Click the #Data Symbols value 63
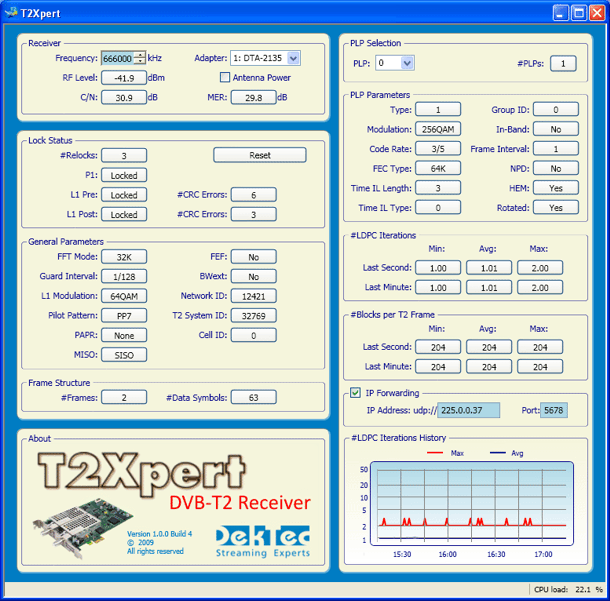This screenshot has height=601, width=610. (x=254, y=398)
